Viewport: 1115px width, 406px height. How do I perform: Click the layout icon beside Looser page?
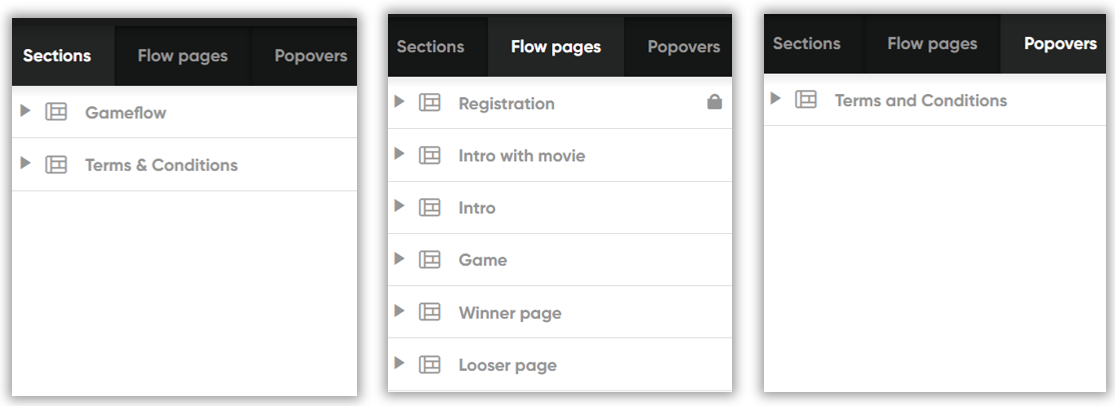click(x=430, y=365)
